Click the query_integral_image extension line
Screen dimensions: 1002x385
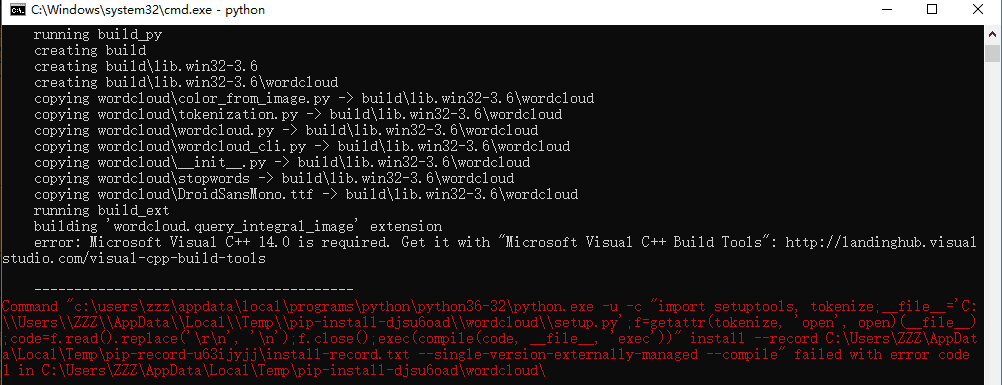pyautogui.click(x=238, y=226)
